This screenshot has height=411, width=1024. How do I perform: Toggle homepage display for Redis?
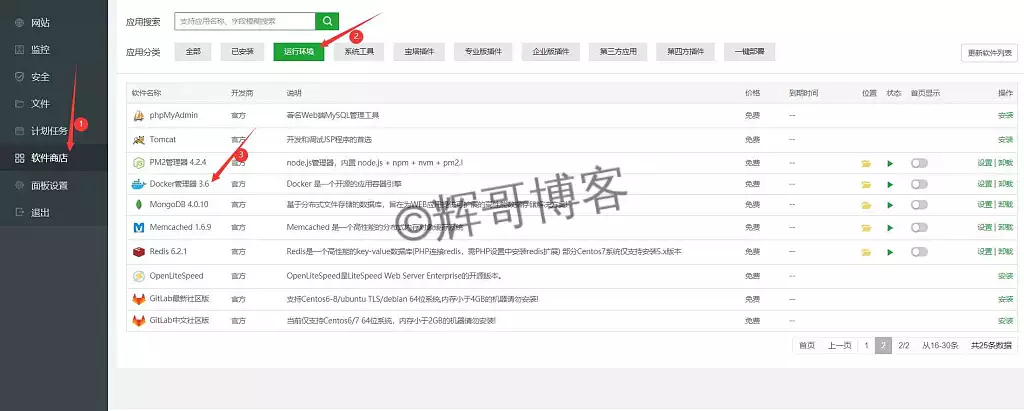point(920,252)
